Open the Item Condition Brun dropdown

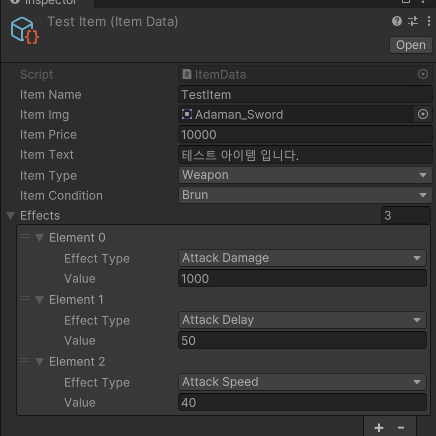pyautogui.click(x=305, y=195)
